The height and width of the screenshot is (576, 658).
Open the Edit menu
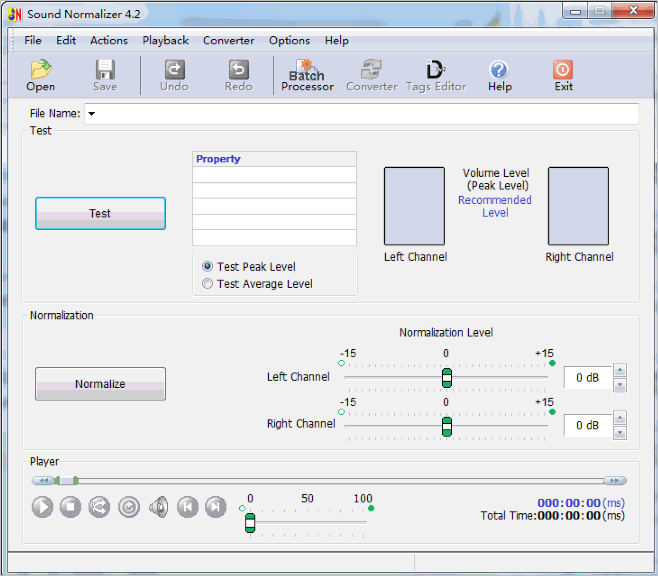(66, 40)
